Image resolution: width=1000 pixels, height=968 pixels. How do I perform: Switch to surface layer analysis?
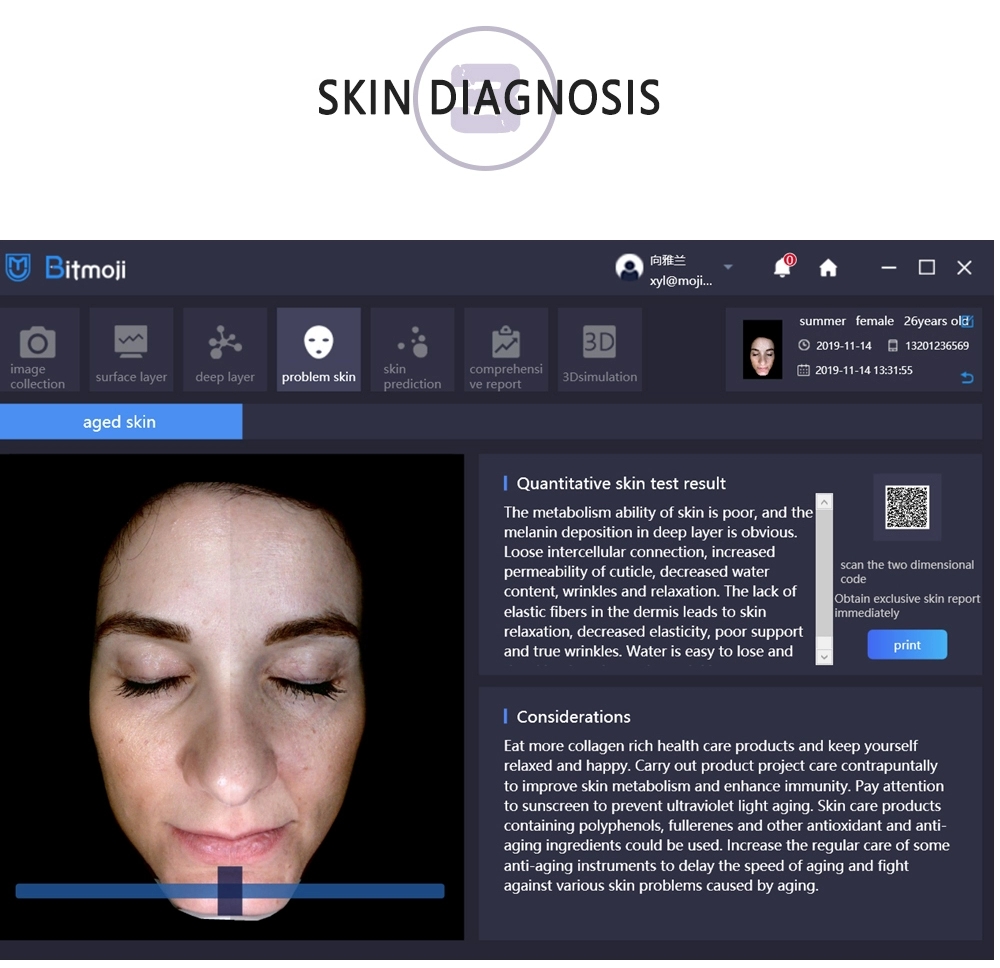pos(131,349)
